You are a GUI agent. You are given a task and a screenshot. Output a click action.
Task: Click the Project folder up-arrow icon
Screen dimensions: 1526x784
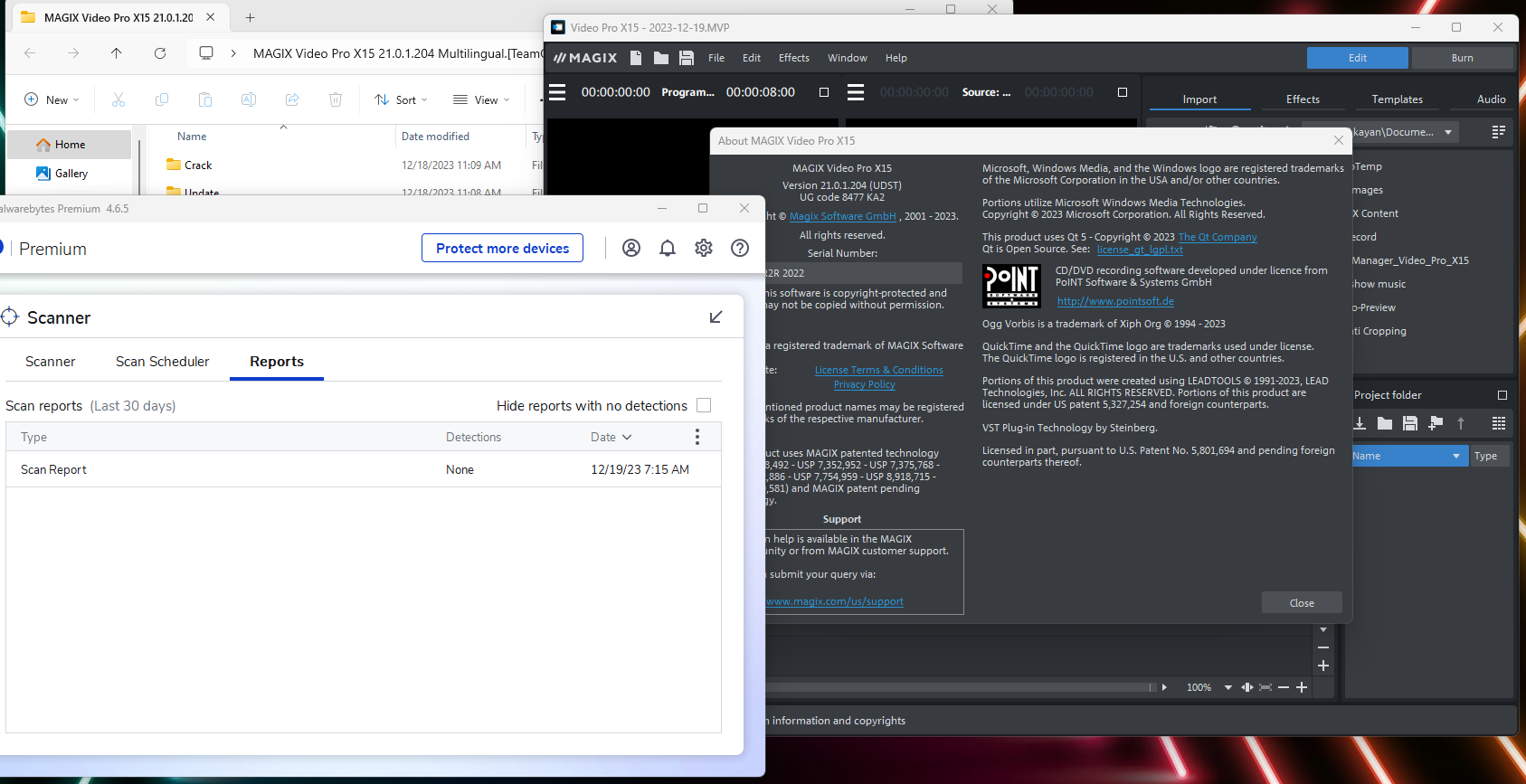click(x=1461, y=423)
